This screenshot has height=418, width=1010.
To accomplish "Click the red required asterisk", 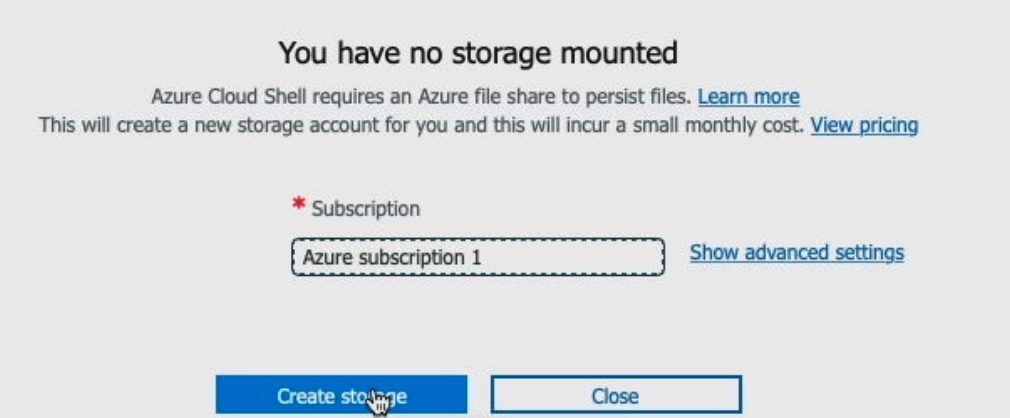I will [x=298, y=207].
